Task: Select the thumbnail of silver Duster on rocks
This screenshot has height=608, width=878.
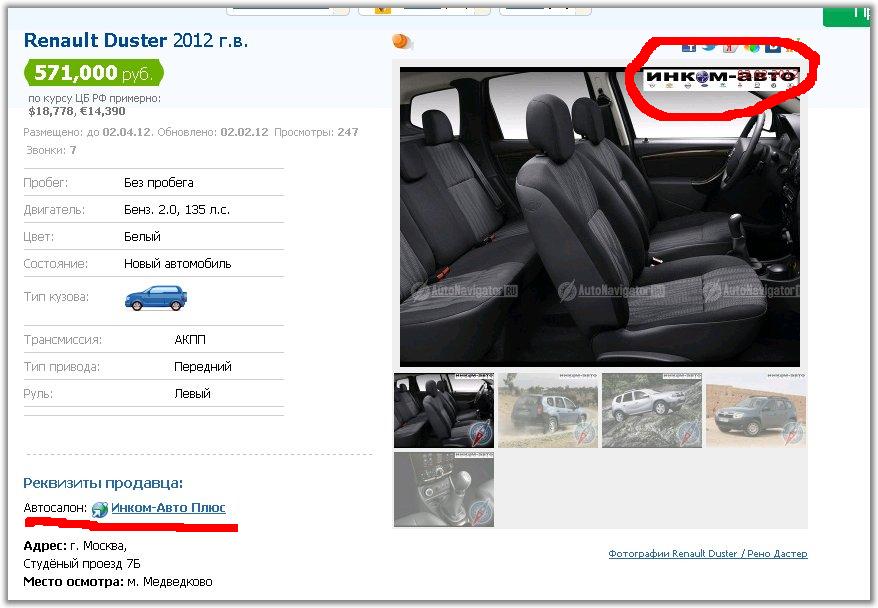Action: 652,410
